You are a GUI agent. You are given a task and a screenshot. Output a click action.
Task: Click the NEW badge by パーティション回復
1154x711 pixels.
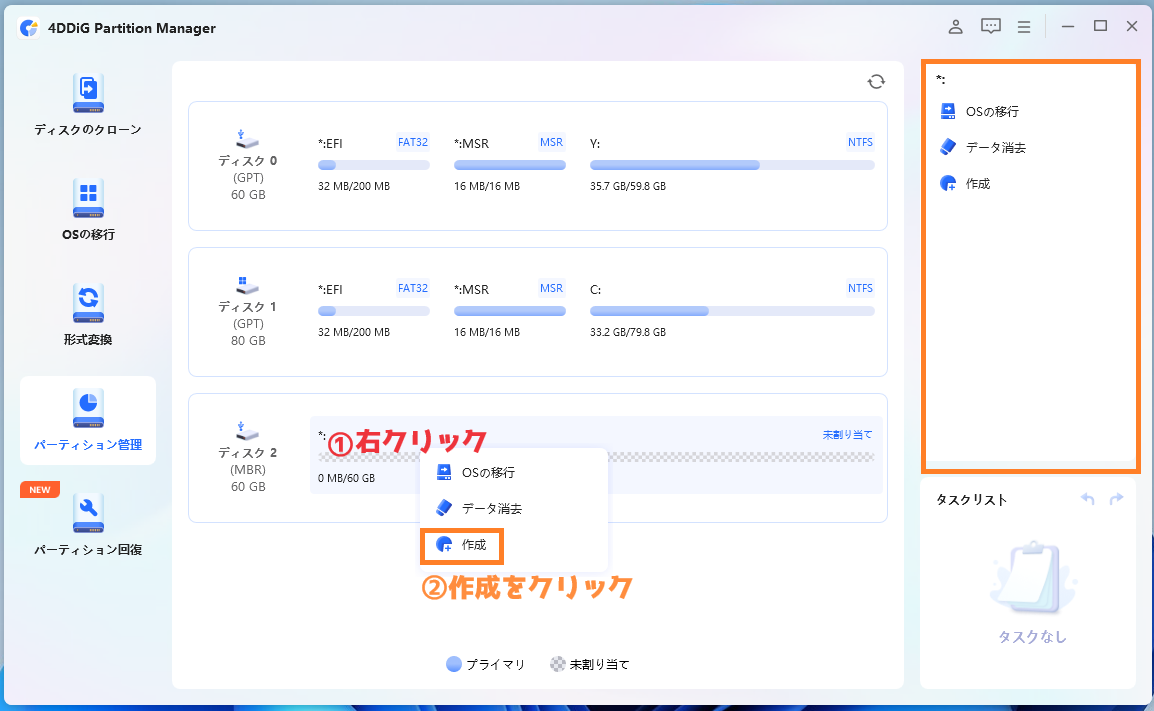click(x=40, y=489)
